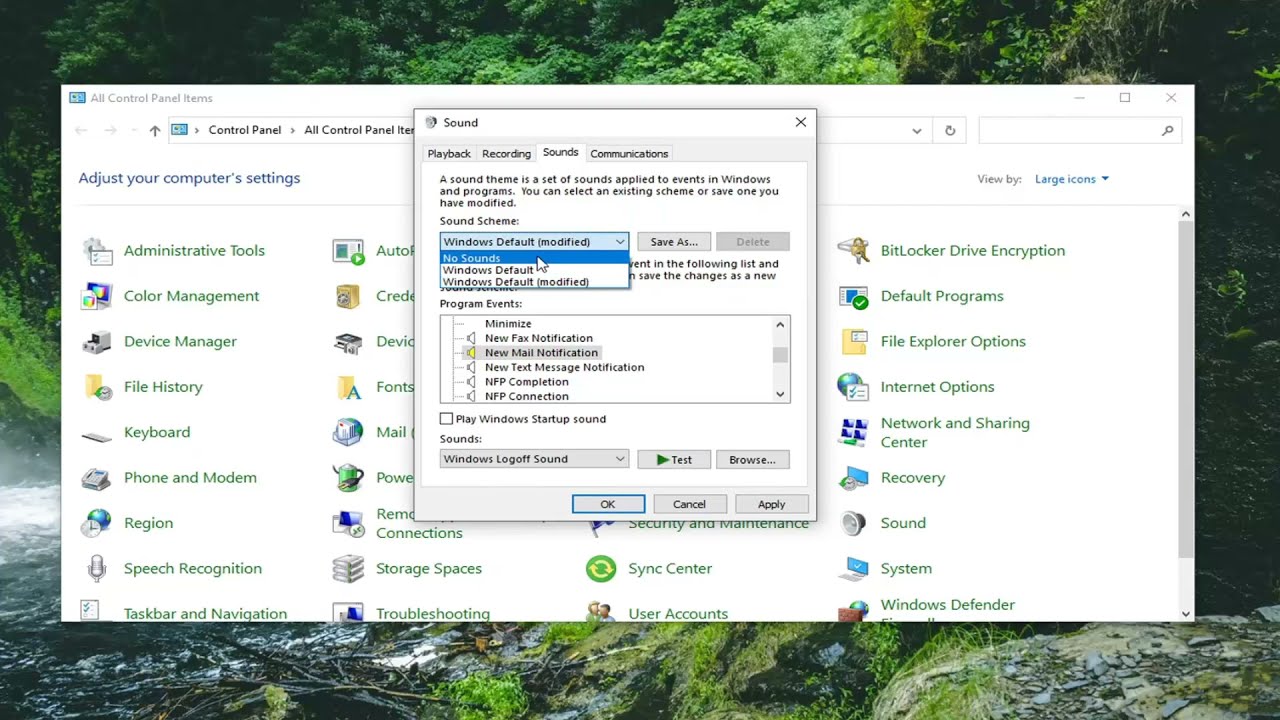This screenshot has width=1280, height=720.
Task: Enable Play Windows Startup sound checkbox
Action: pos(447,419)
